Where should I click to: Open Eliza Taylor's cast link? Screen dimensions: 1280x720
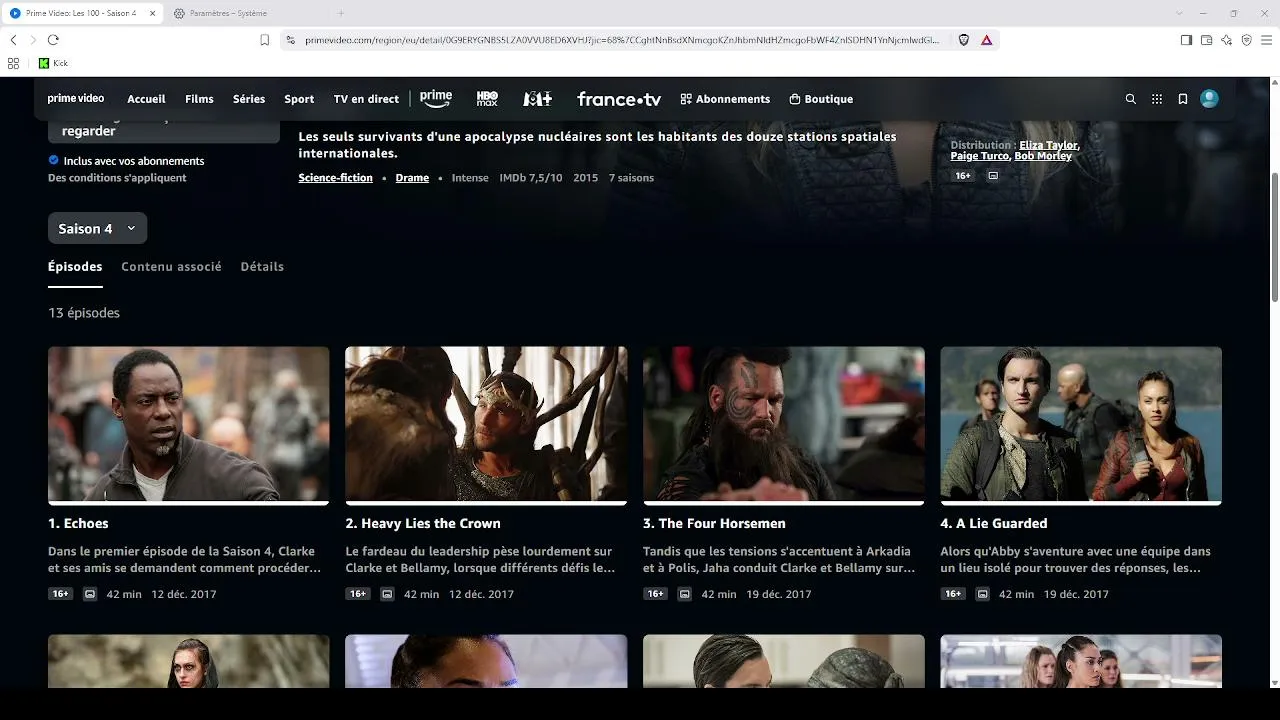tap(1048, 145)
